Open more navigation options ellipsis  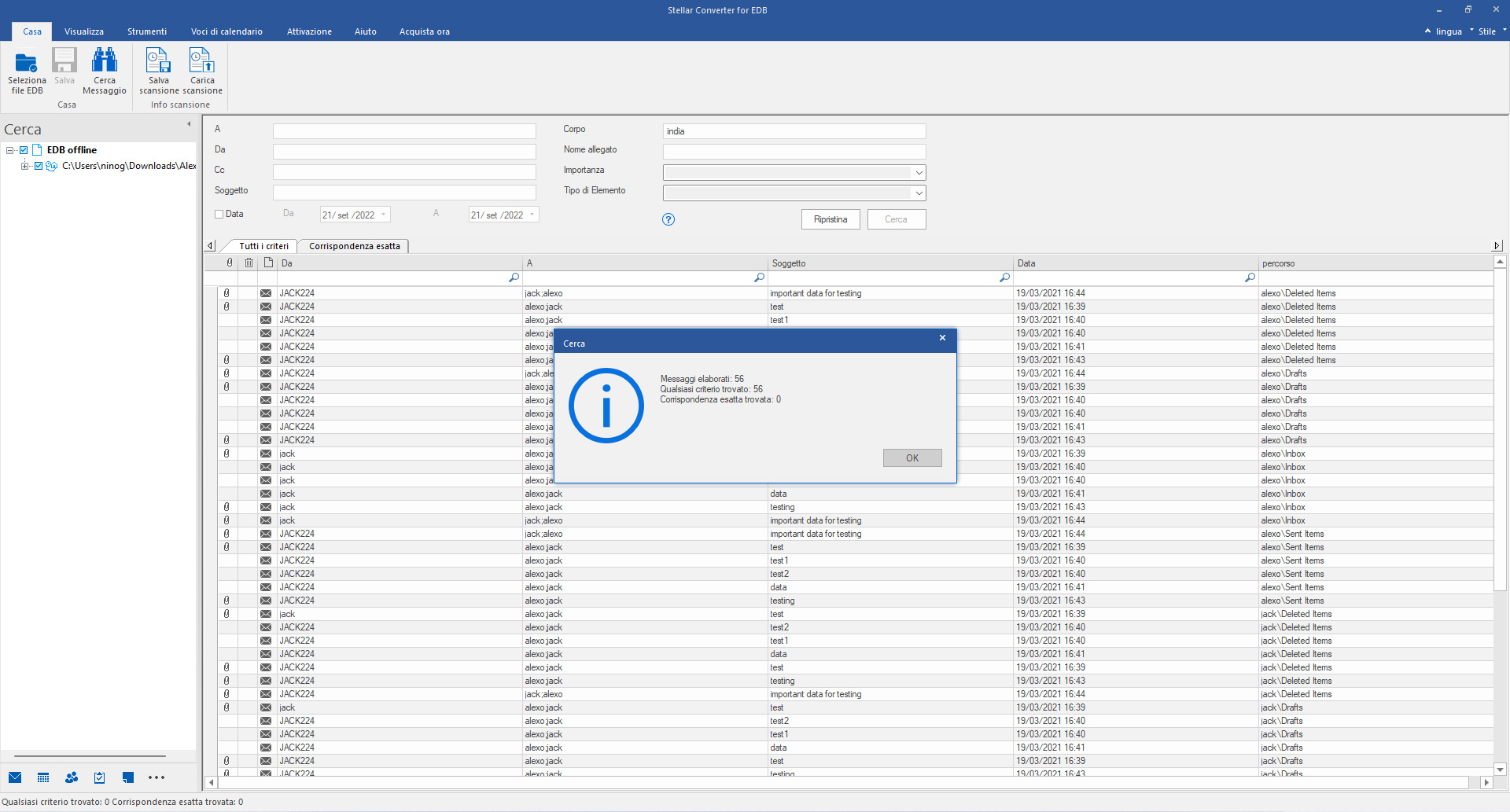point(157,777)
